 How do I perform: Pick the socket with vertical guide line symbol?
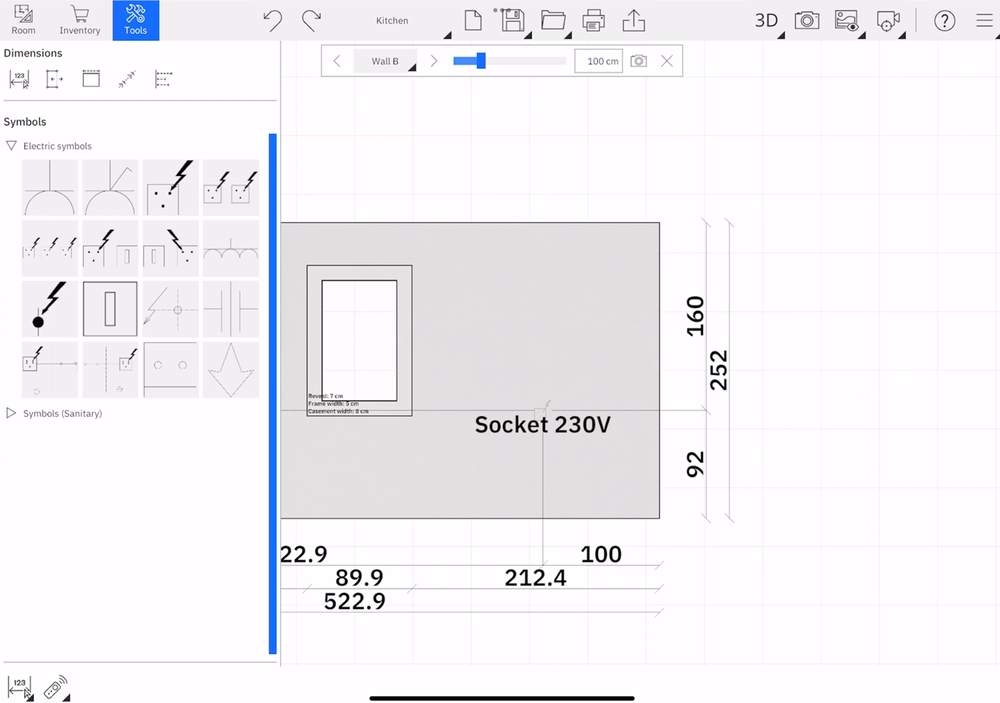pyautogui.click(x=110, y=369)
